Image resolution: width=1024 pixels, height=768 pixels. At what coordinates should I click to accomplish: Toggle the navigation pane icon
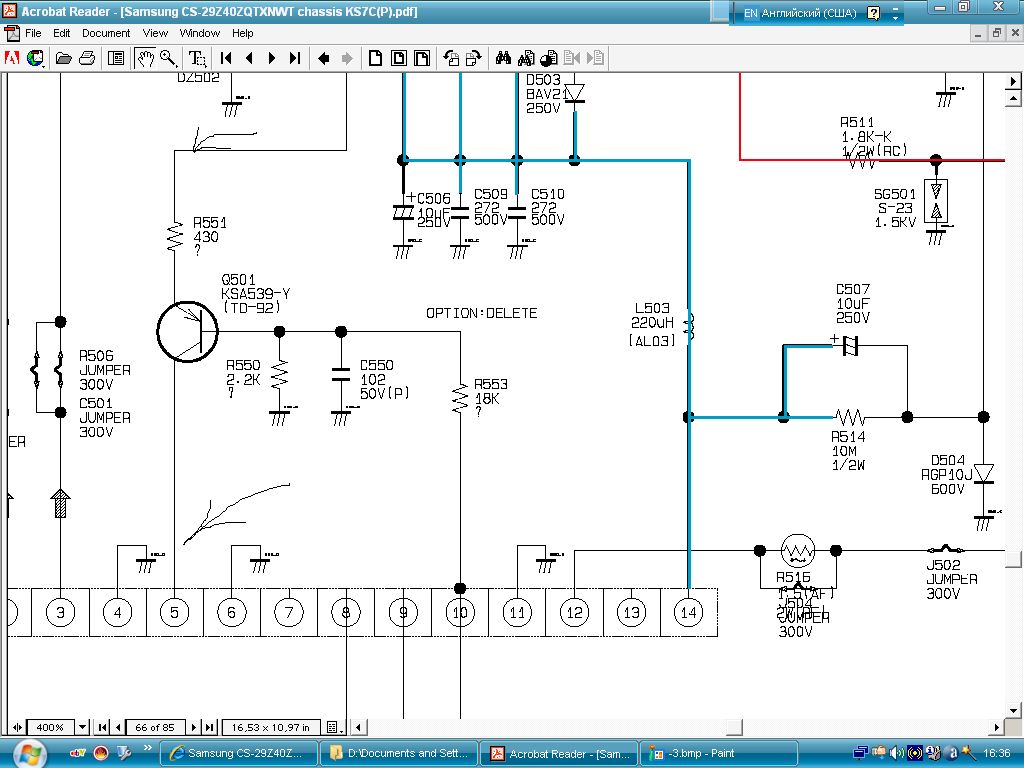click(116, 58)
